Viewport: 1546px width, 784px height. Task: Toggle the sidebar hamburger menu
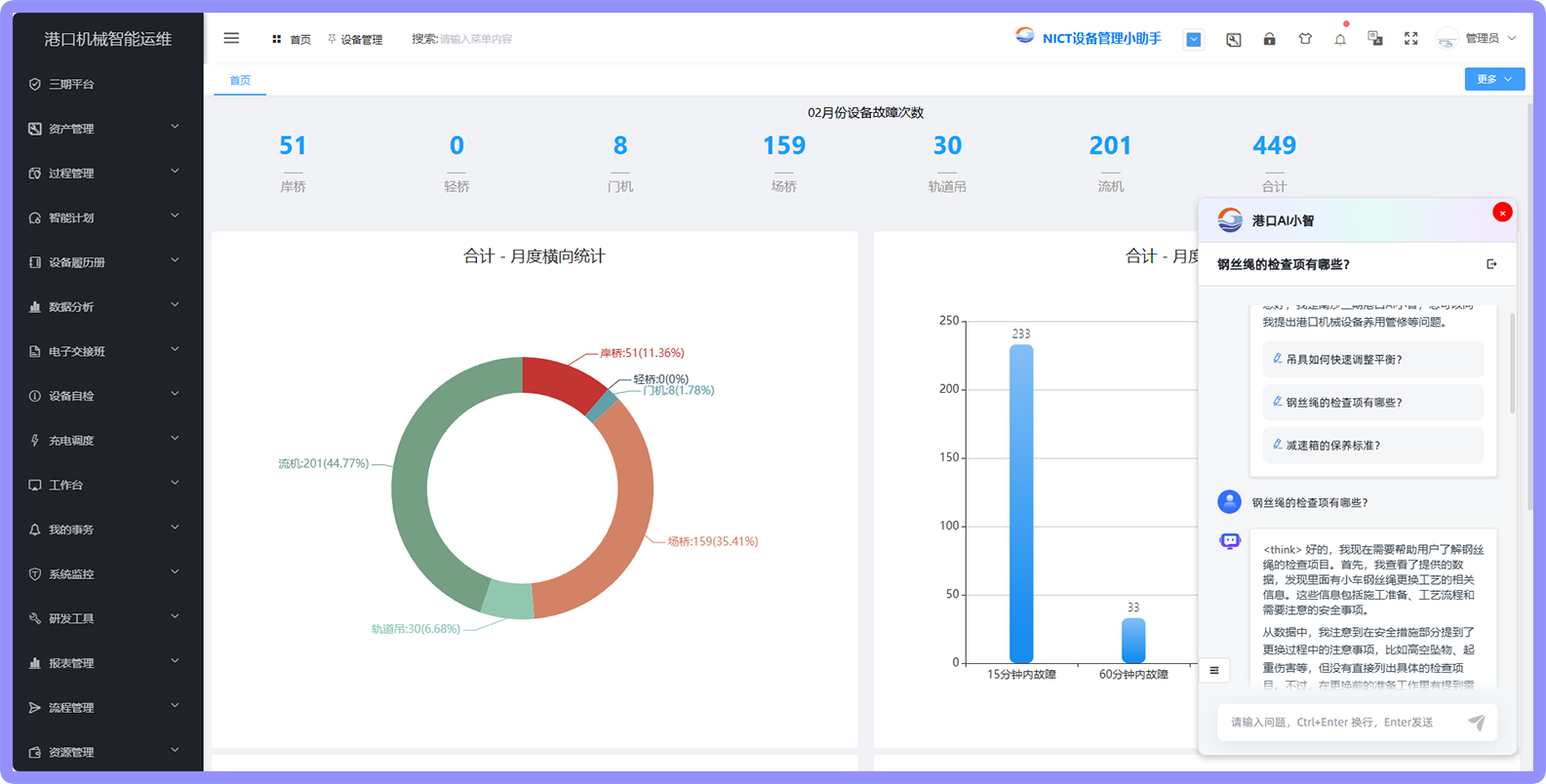(231, 38)
